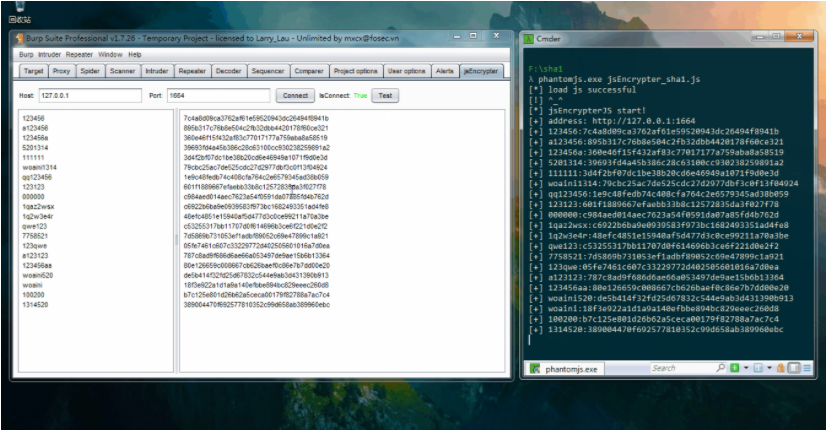The height and width of the screenshot is (430, 826).
Task: Open the Recycle Bin desktop icon
Action: (19, 12)
